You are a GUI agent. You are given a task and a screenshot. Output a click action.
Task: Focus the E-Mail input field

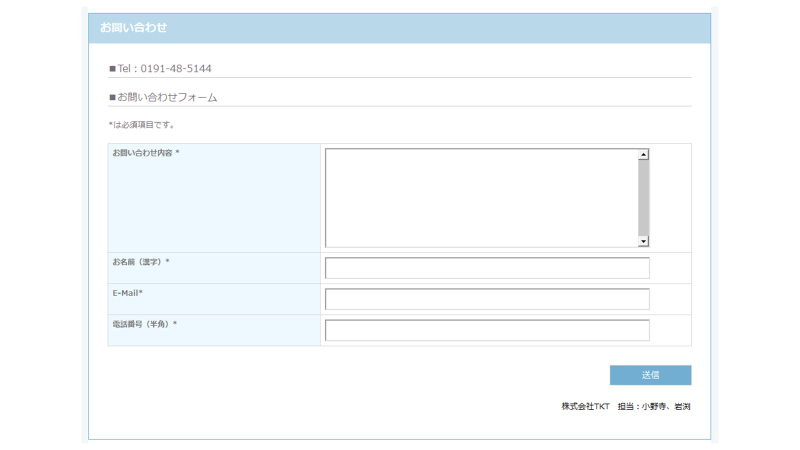click(487, 299)
